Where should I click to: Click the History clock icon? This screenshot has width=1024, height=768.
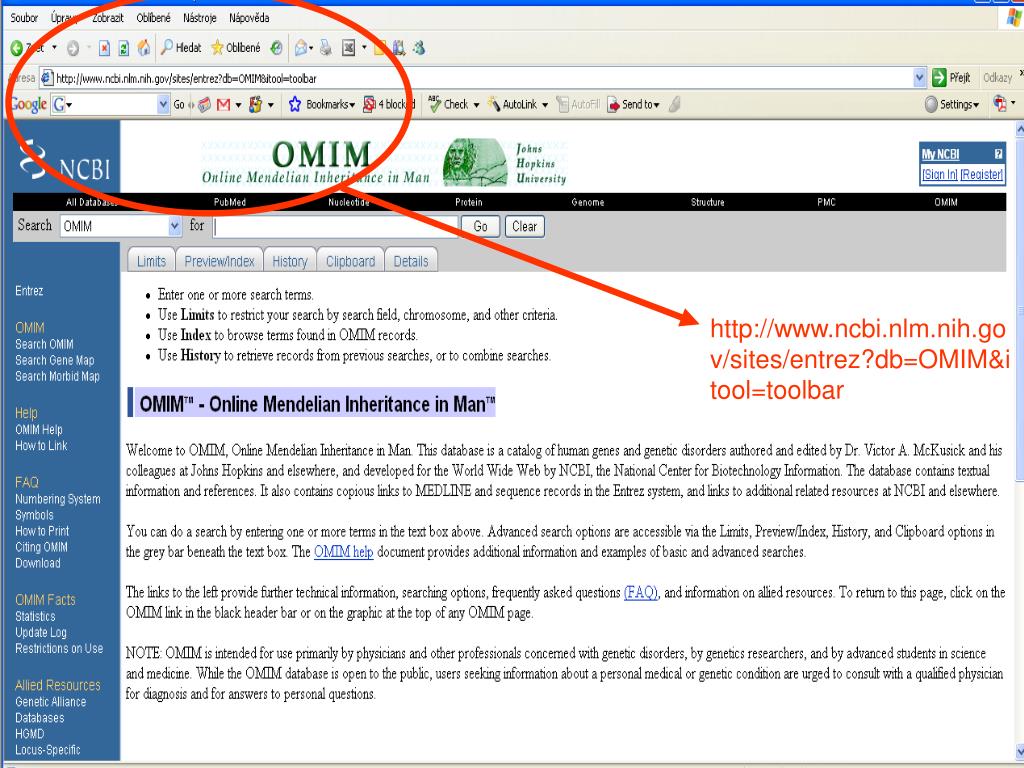[x=276, y=48]
